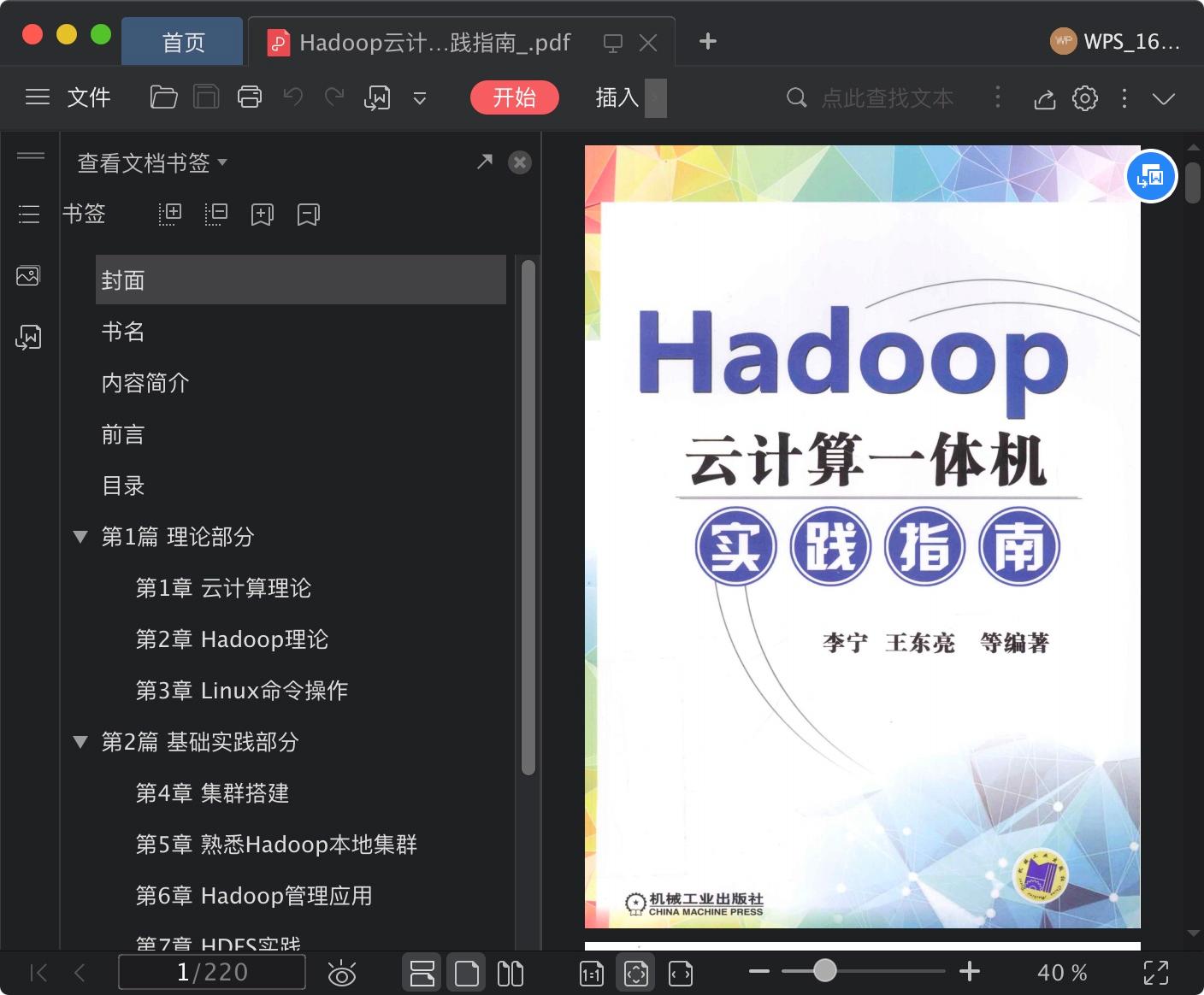This screenshot has width=1204, height=995.
Task: Click the add bookmark icon
Action: pos(262,215)
